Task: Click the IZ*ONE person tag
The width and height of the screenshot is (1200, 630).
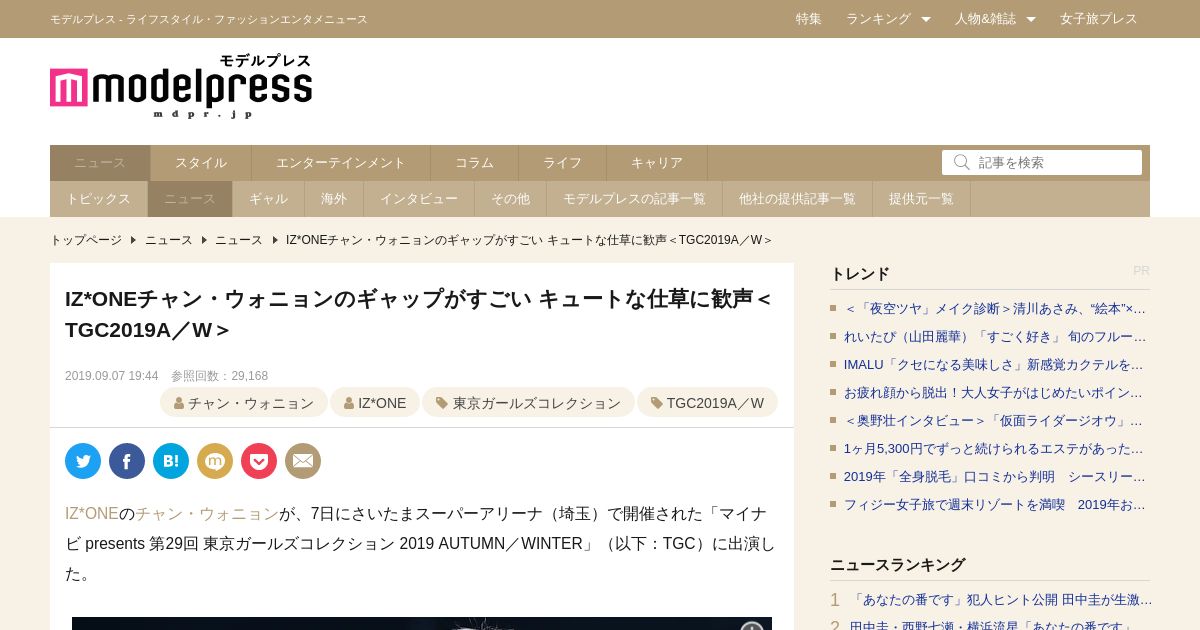Action: click(x=375, y=403)
